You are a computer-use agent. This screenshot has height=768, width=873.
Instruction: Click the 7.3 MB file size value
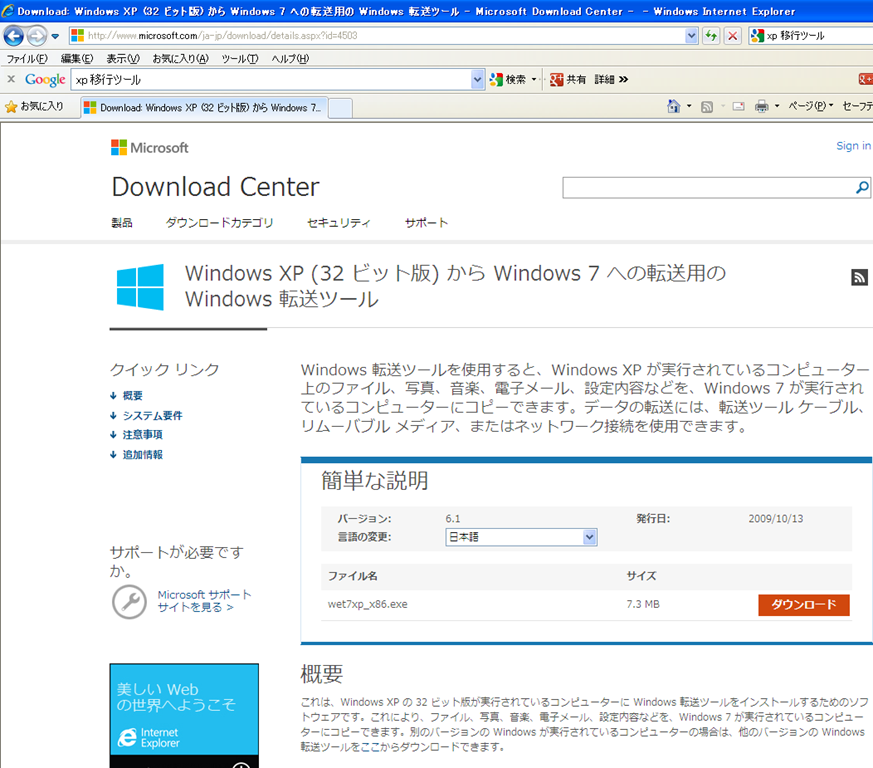(643, 604)
